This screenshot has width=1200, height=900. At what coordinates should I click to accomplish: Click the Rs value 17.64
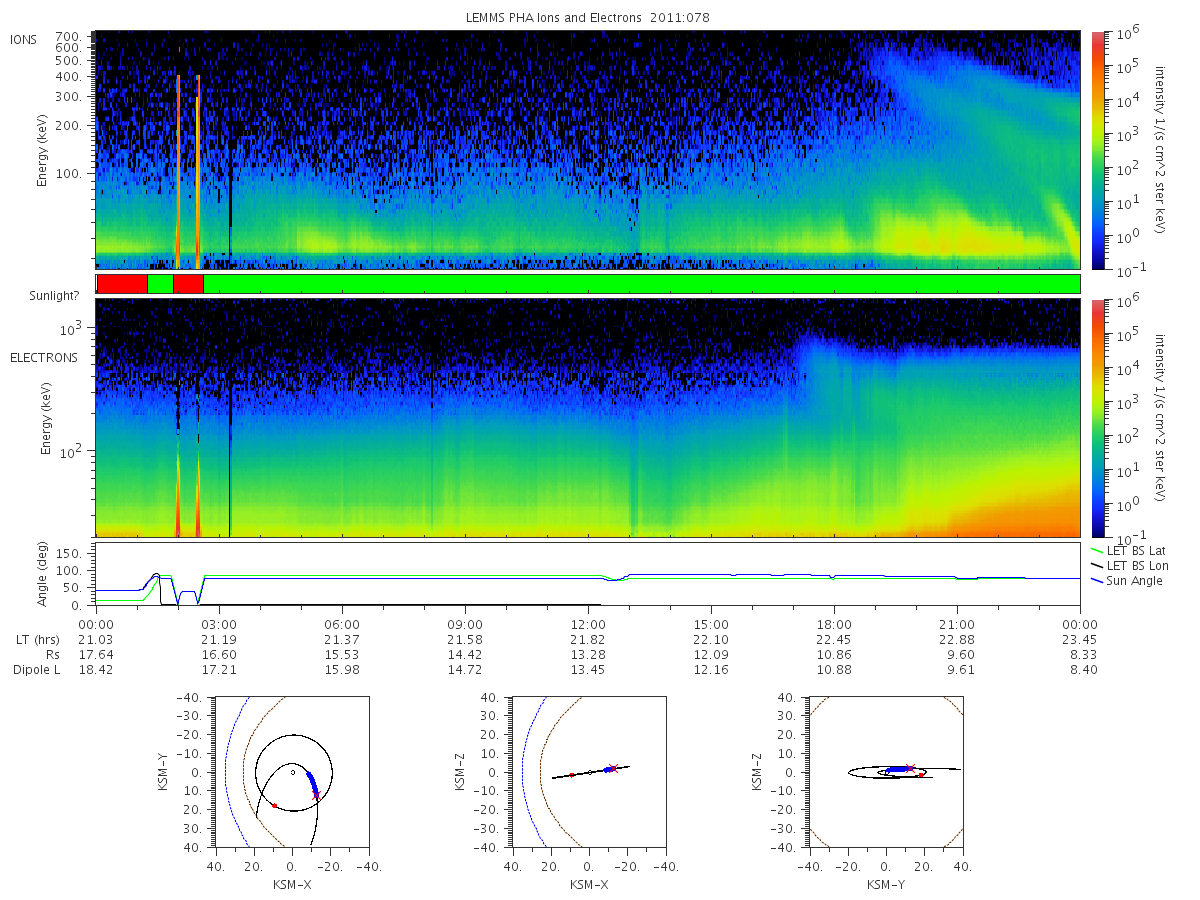pos(96,654)
